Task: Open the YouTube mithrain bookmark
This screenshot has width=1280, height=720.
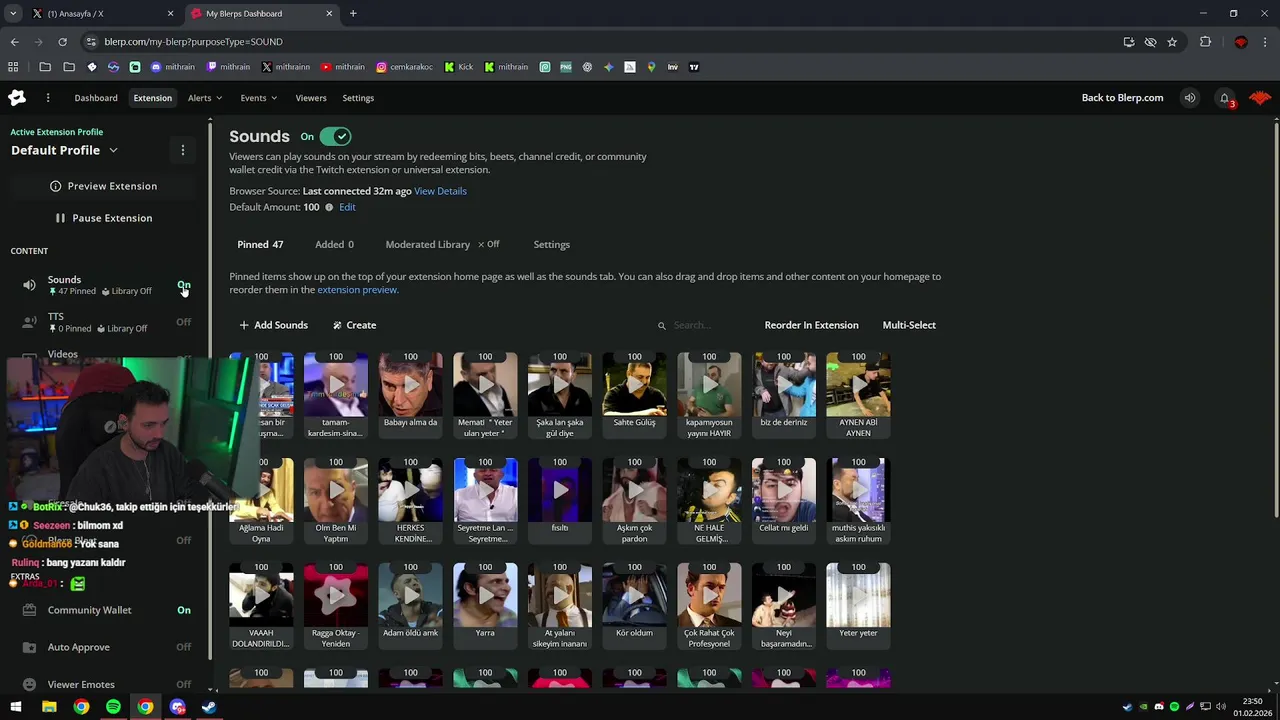Action: click(x=343, y=67)
